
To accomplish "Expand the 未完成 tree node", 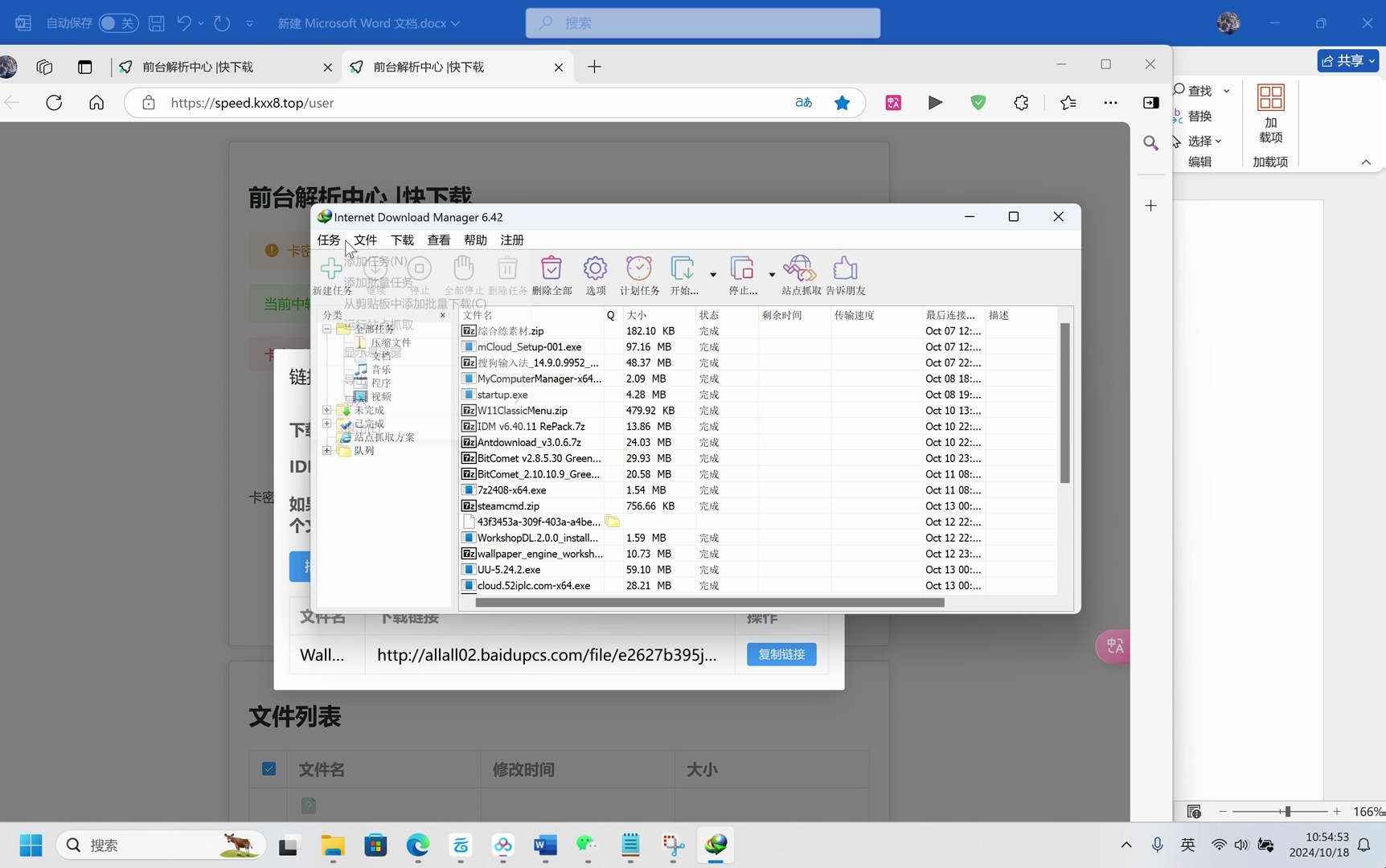I will click(327, 410).
